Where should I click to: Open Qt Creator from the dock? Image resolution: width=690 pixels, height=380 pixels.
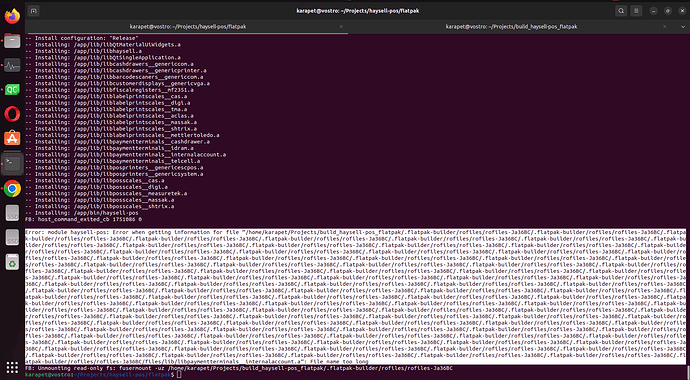click(12, 90)
